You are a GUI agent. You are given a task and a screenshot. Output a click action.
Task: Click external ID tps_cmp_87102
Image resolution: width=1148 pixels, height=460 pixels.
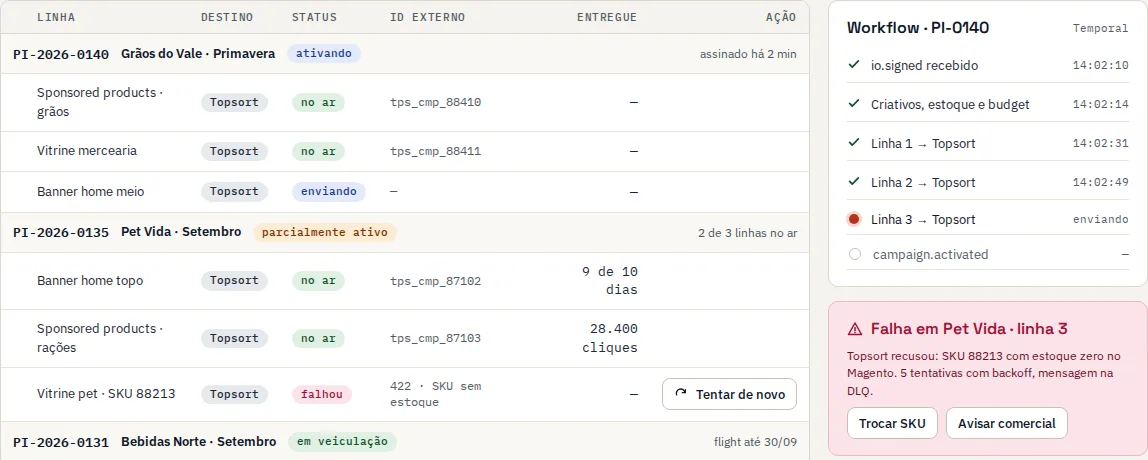pos(436,281)
